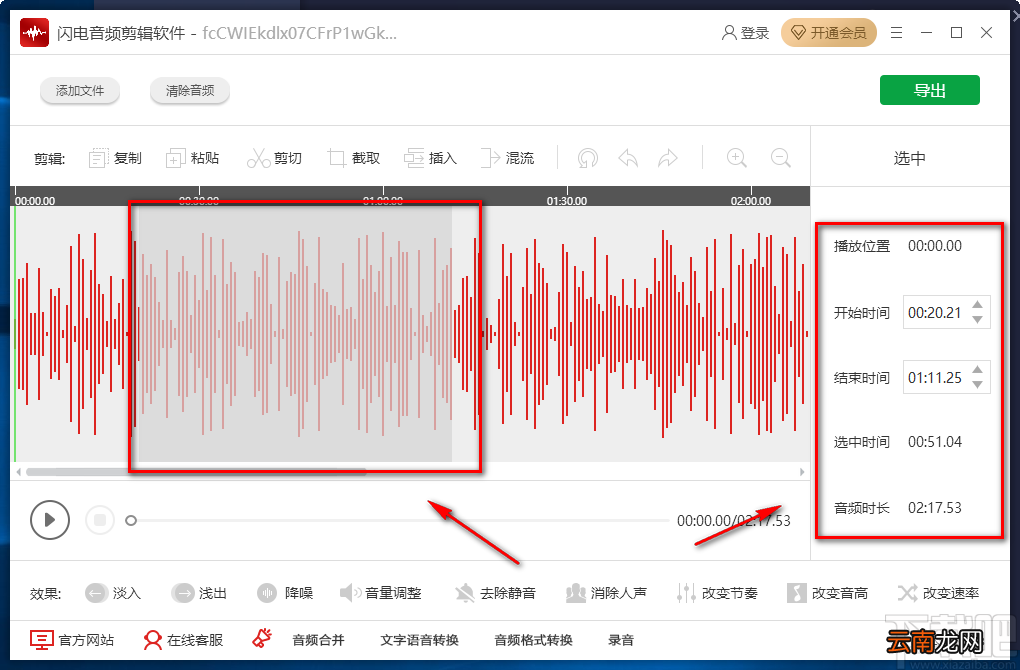Open 文字语音转换 text-to-speech tool
This screenshot has height=670, width=1020.
420,640
